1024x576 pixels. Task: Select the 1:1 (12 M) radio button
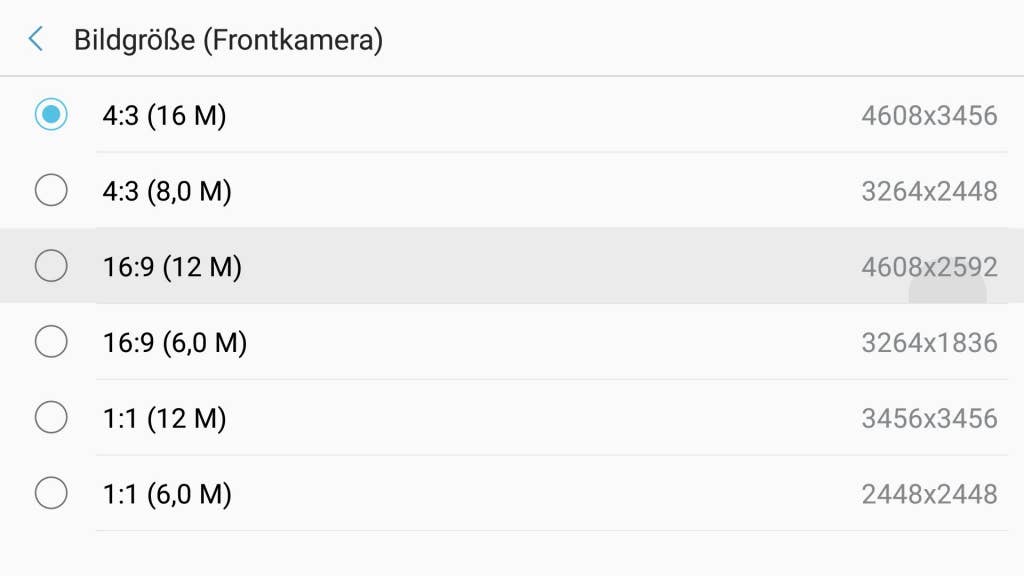[x=51, y=417]
